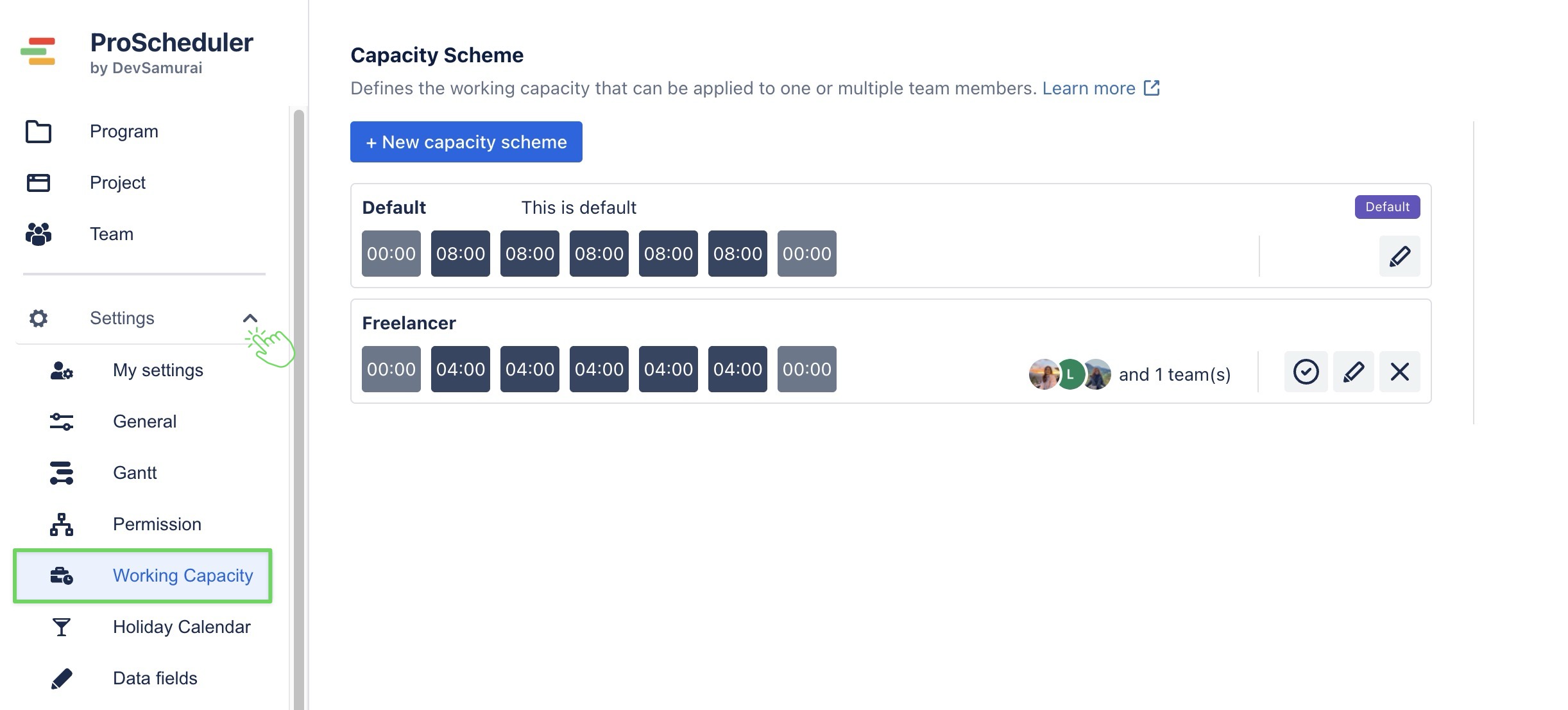Click the ProScheduler logo icon
1568x710 pixels.
point(38,52)
